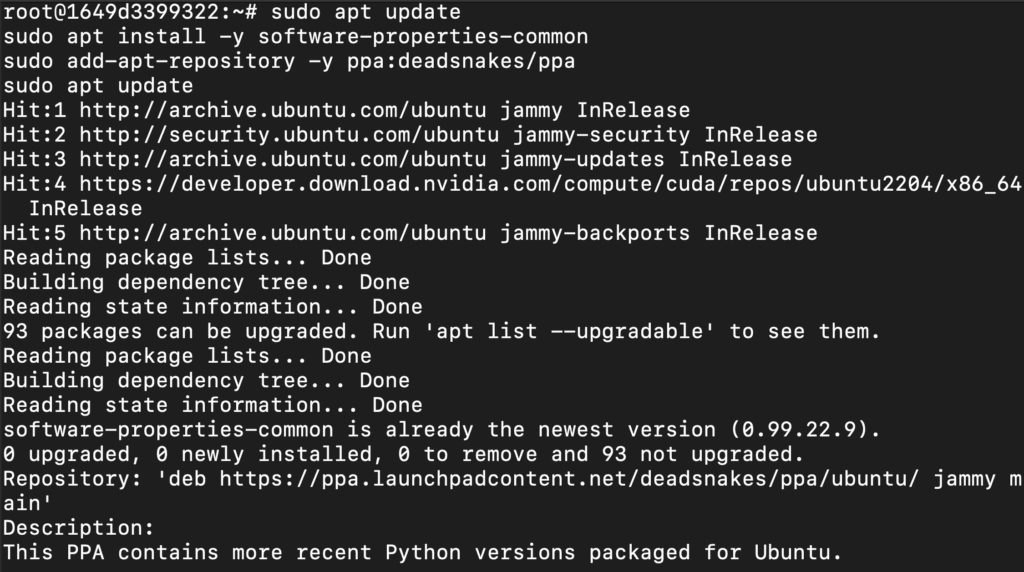Click the first 'Building dependency tree' line
1024x572 pixels.
click(x=206, y=282)
